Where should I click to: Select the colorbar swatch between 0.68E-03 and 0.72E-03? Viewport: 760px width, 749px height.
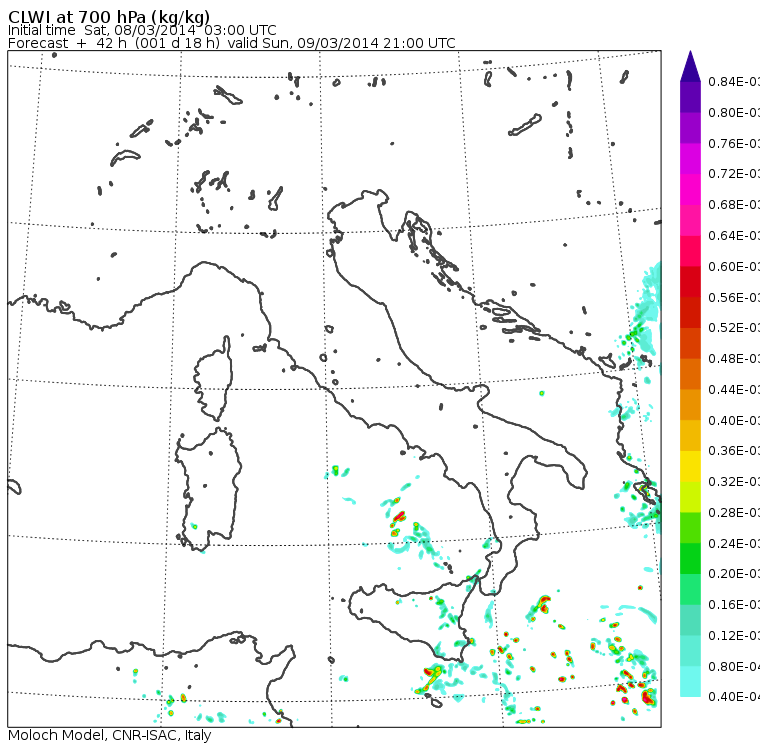[690, 190]
